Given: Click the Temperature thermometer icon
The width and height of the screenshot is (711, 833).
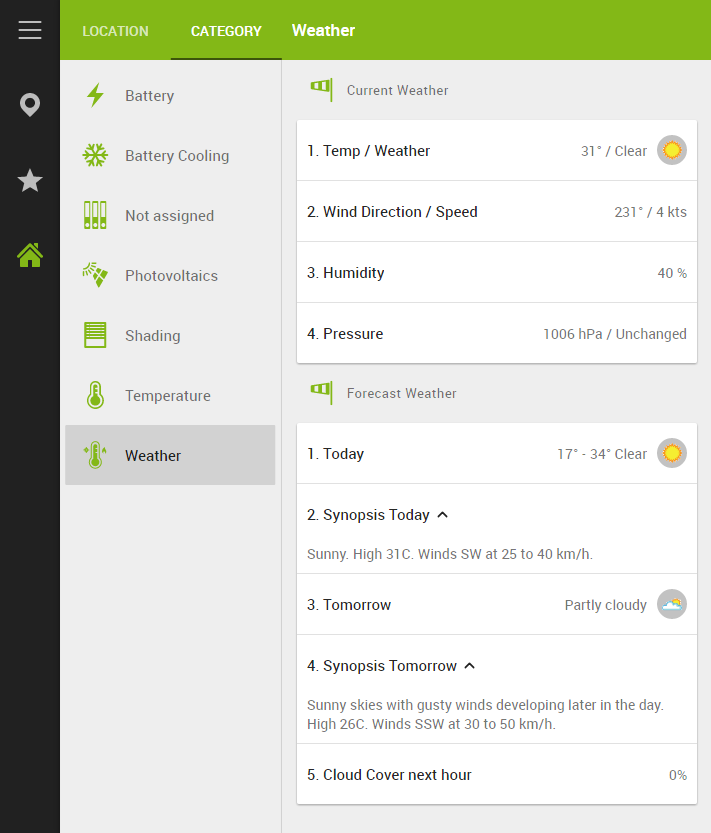Looking at the screenshot, I should tap(95, 396).
